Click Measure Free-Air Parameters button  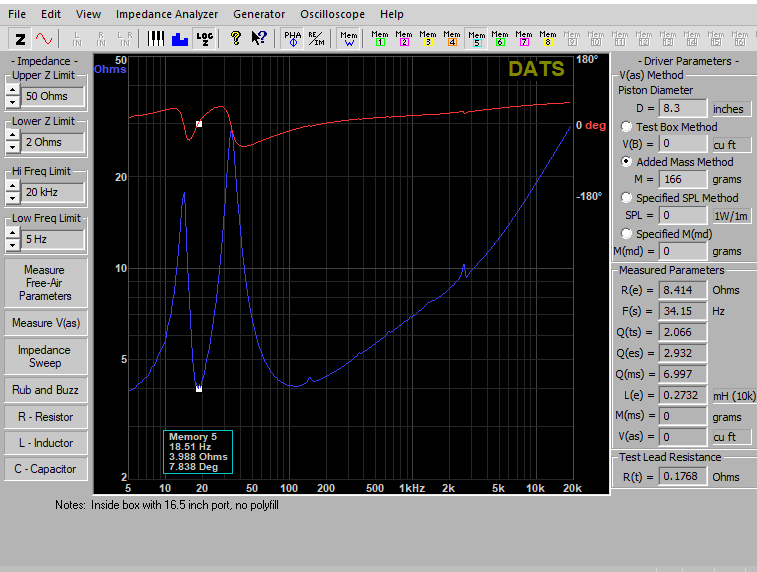coord(45,283)
